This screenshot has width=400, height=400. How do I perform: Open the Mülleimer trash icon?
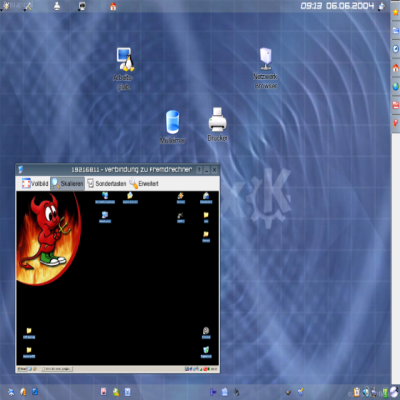172,127
